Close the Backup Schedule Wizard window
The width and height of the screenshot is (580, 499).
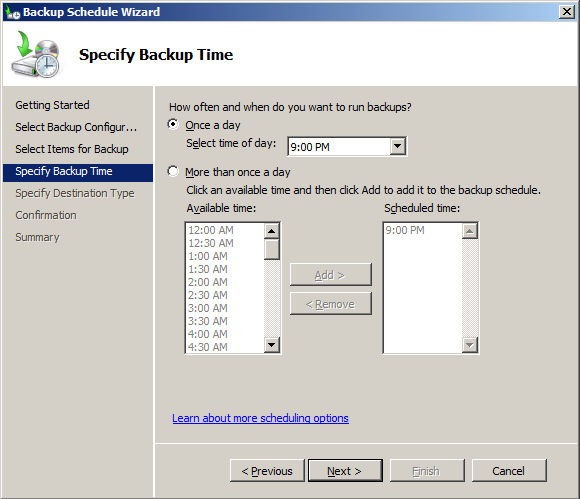pyautogui.click(x=567, y=12)
